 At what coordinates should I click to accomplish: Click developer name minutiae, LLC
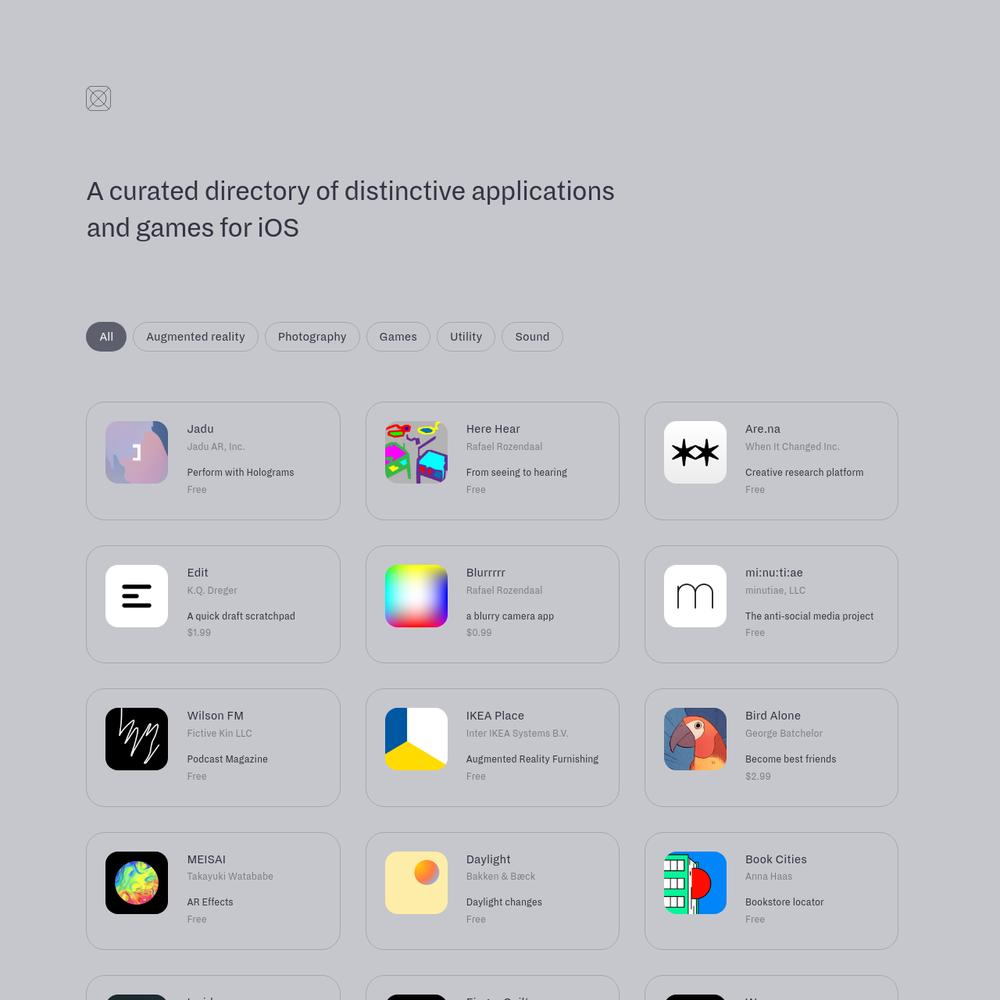(775, 590)
